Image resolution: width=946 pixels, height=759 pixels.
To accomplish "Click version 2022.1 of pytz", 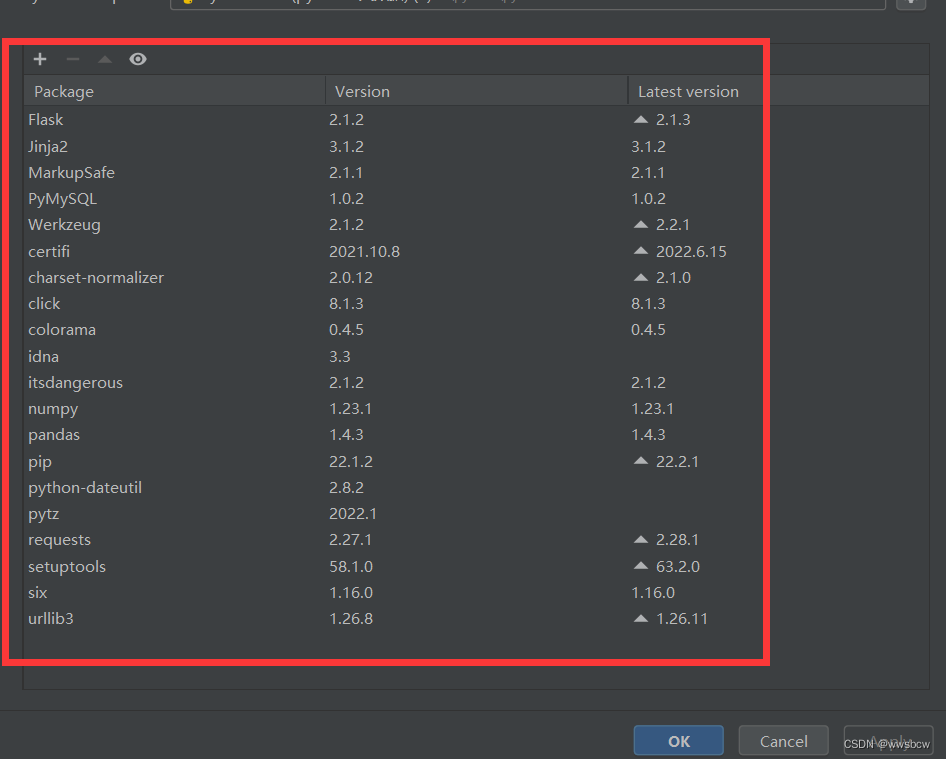I will [x=353, y=513].
